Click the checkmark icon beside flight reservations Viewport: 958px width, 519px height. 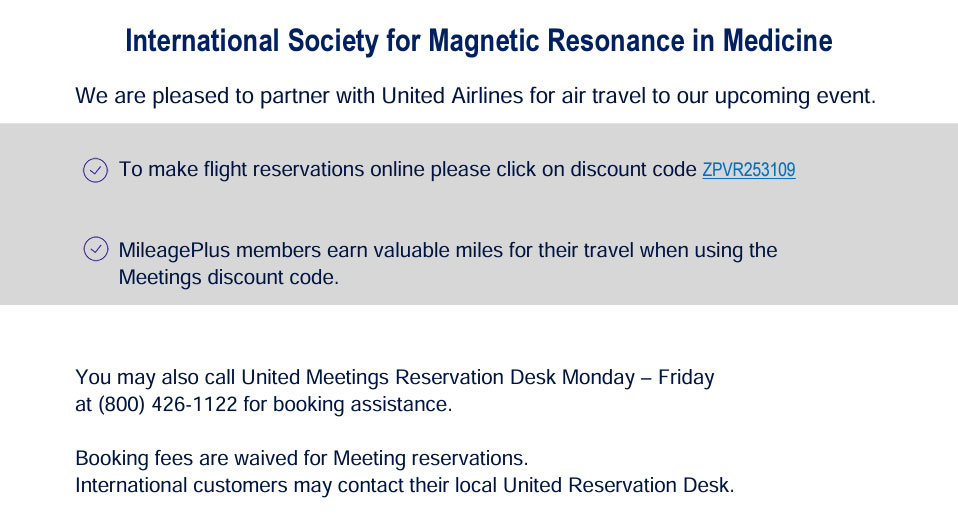[x=95, y=170]
